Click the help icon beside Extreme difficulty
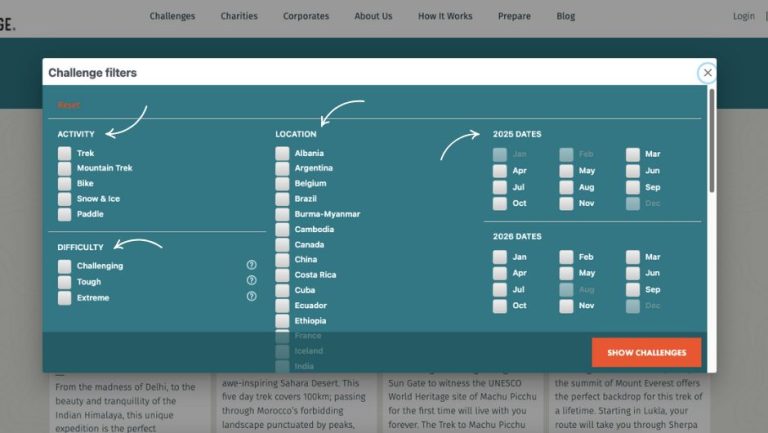The width and height of the screenshot is (768, 433). click(x=251, y=297)
